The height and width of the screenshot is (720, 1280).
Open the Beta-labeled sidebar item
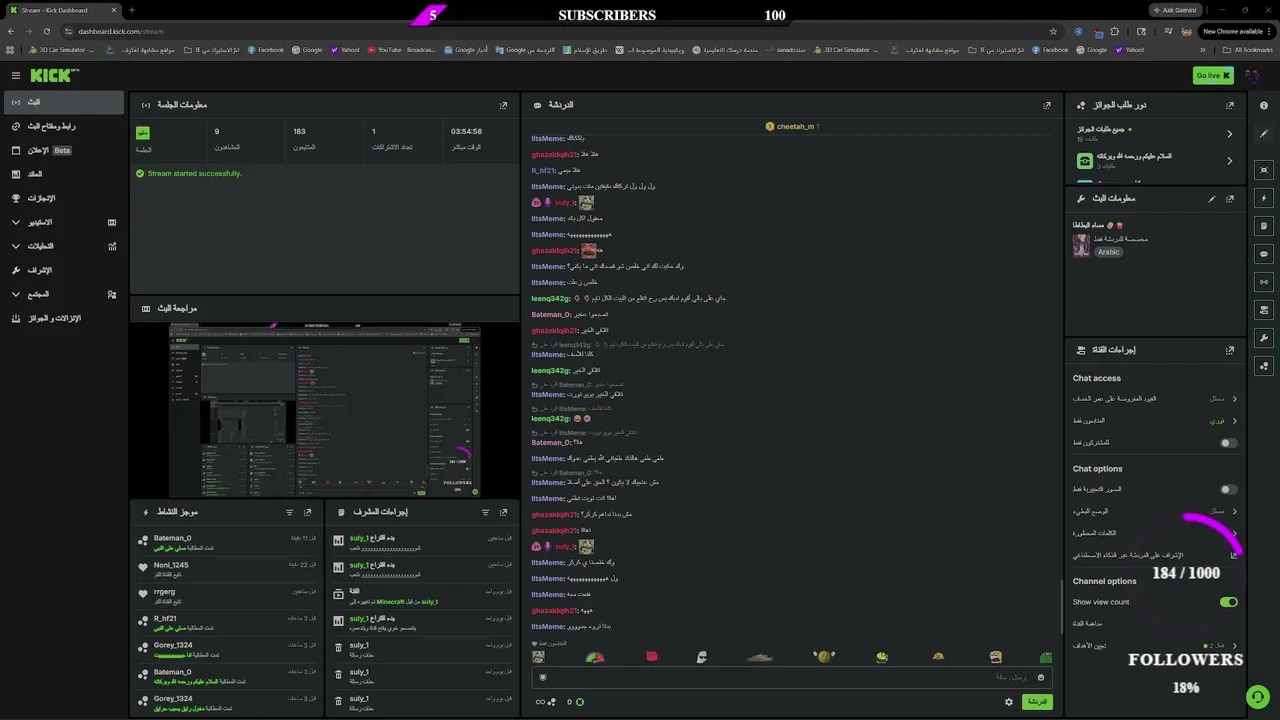coord(64,150)
